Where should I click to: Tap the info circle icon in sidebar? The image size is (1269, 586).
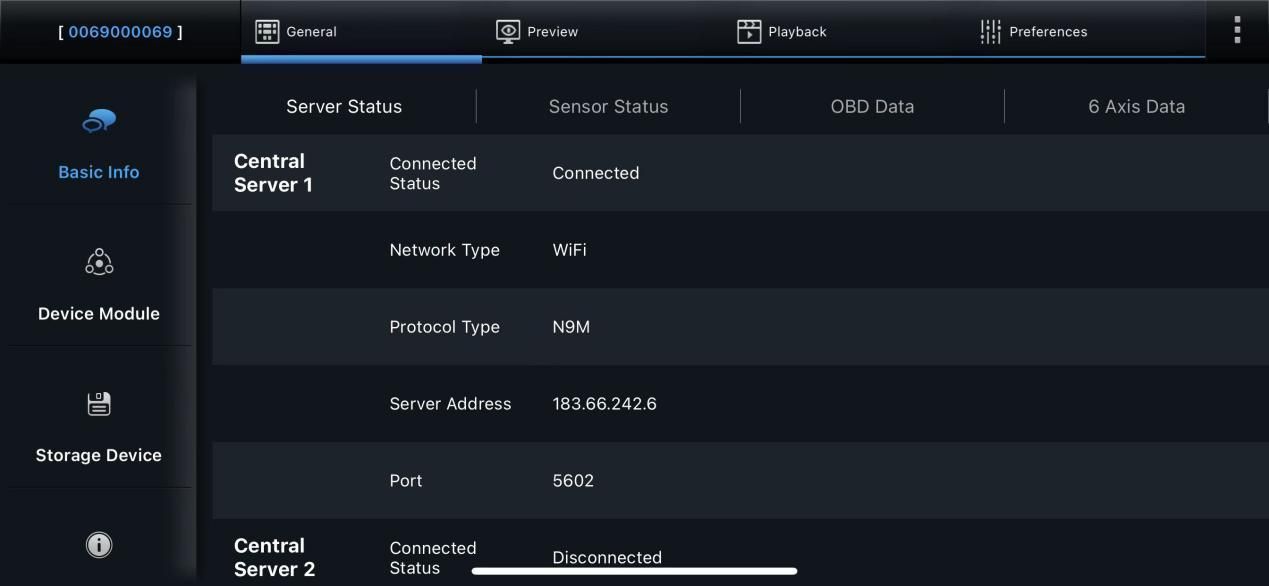point(99,545)
